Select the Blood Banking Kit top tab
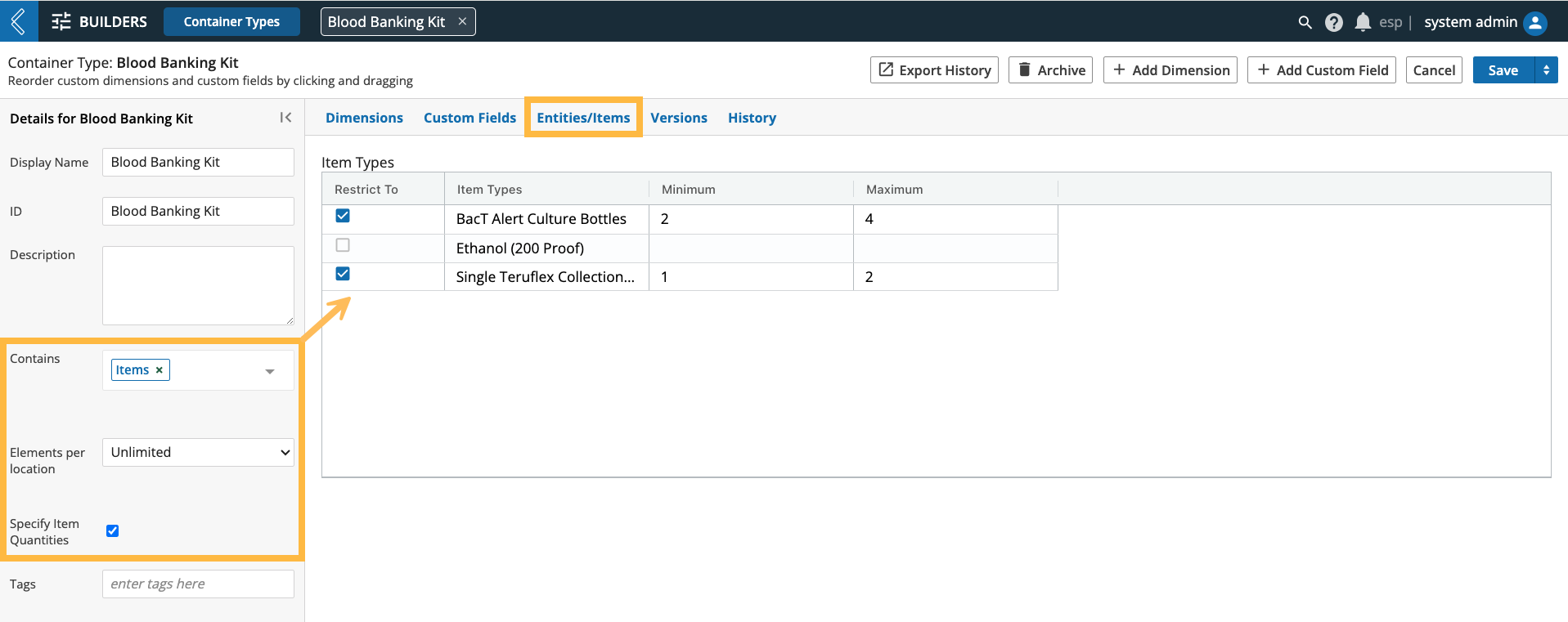The image size is (1568, 622). [386, 21]
